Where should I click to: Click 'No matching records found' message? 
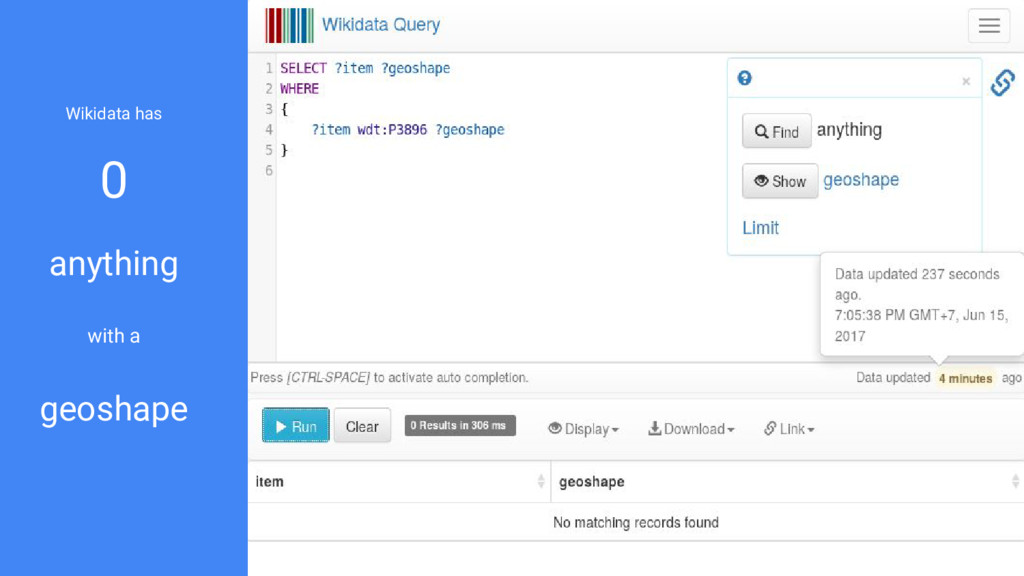635,522
